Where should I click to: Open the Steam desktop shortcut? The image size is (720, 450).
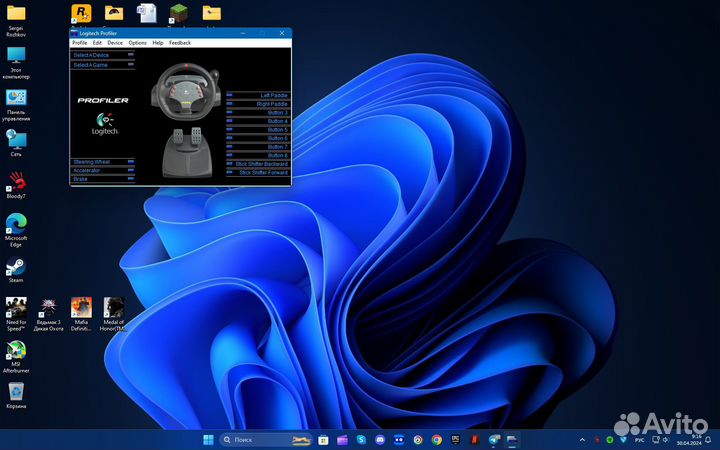16,265
